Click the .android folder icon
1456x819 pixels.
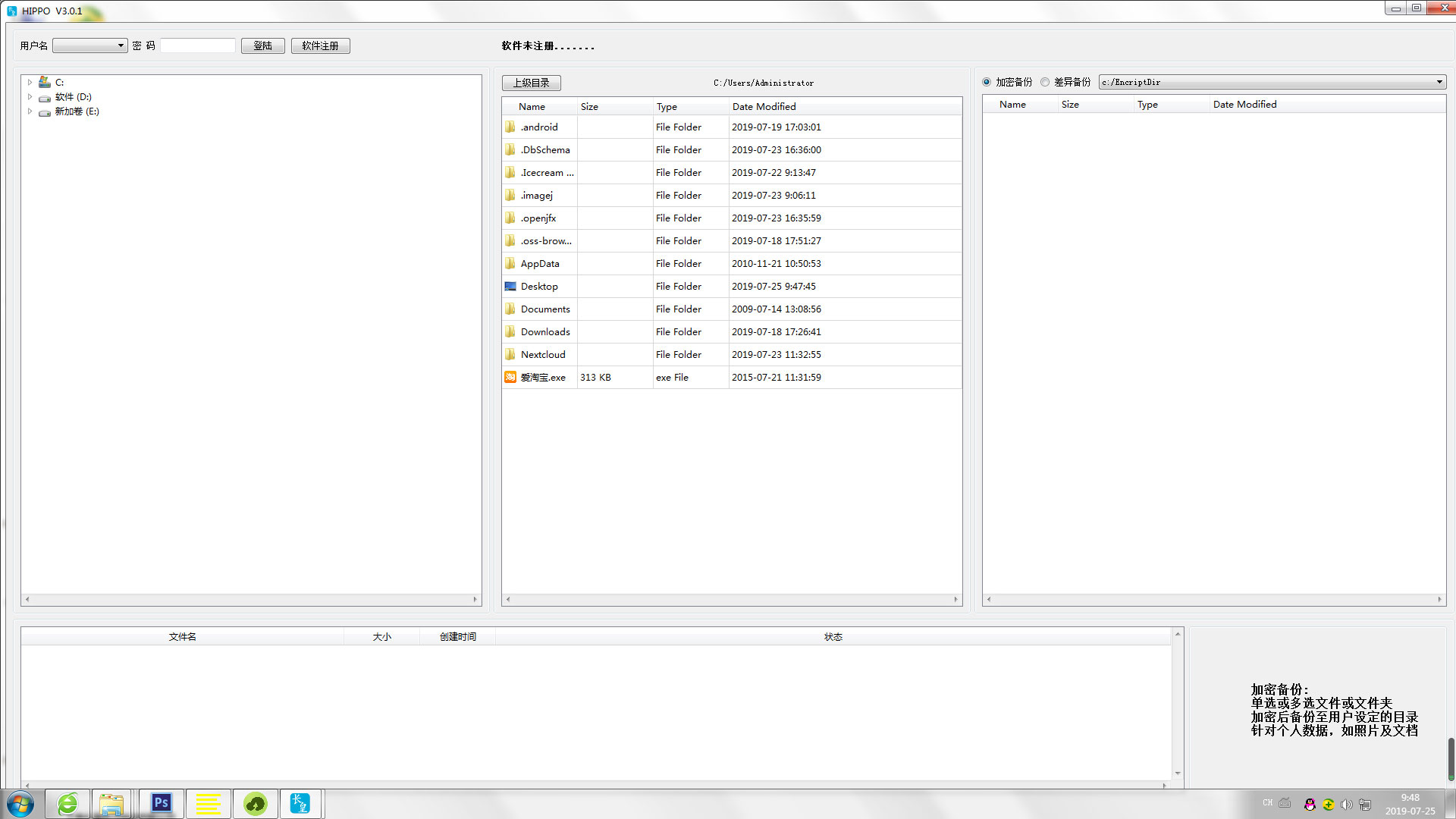(x=510, y=127)
